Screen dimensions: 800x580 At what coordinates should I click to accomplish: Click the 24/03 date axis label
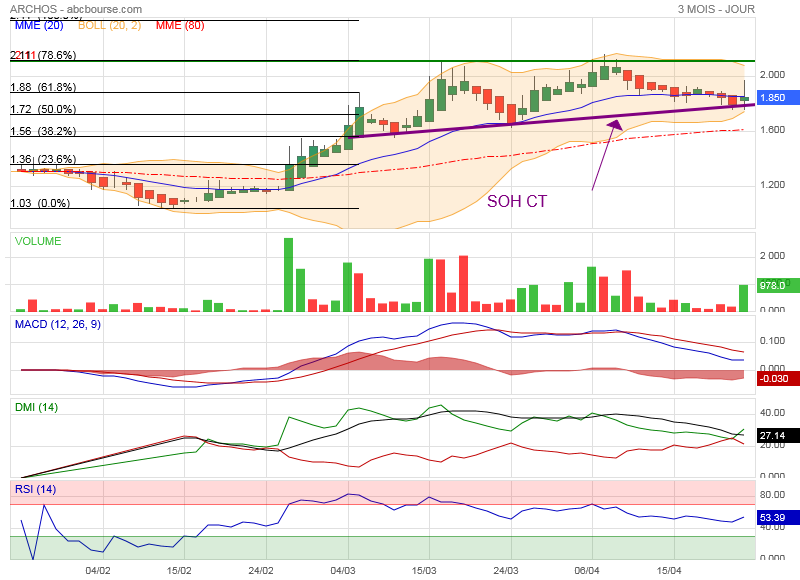pos(506,570)
